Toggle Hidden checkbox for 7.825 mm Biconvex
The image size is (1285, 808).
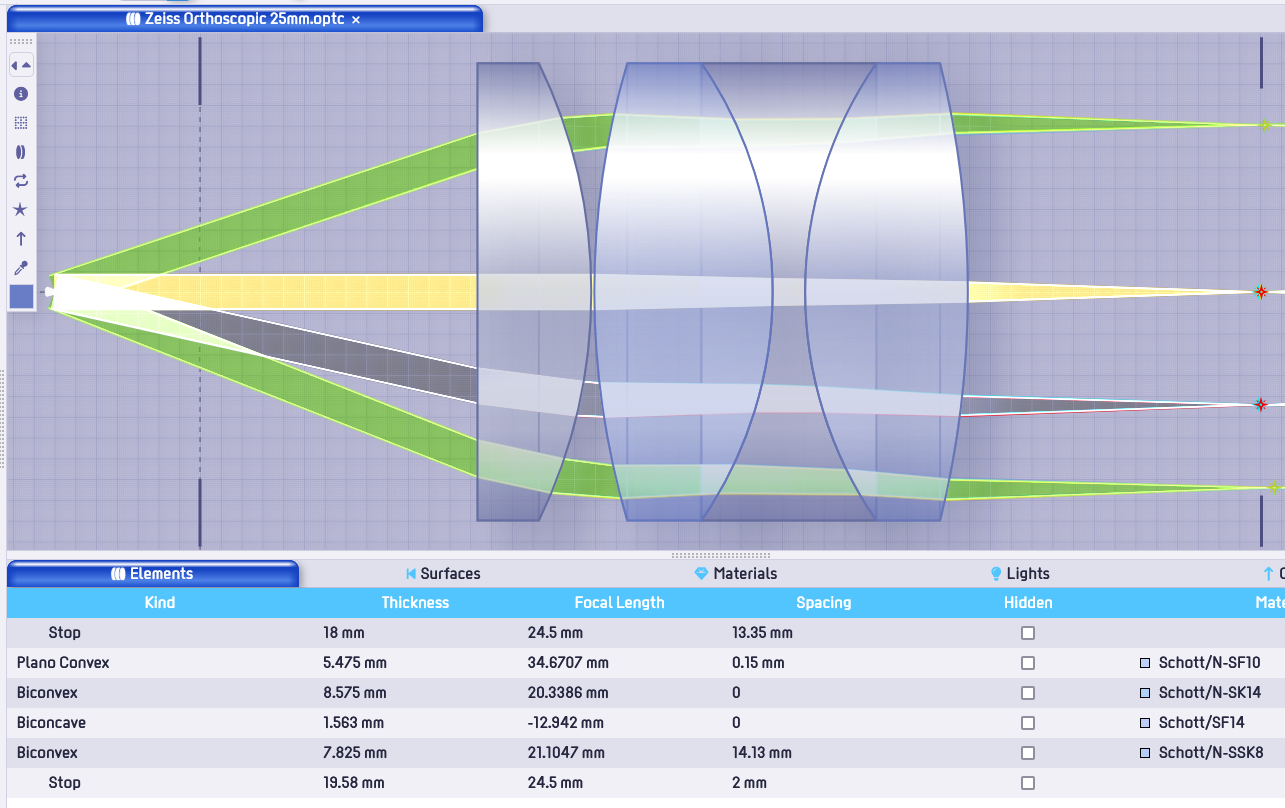[x=1028, y=753]
